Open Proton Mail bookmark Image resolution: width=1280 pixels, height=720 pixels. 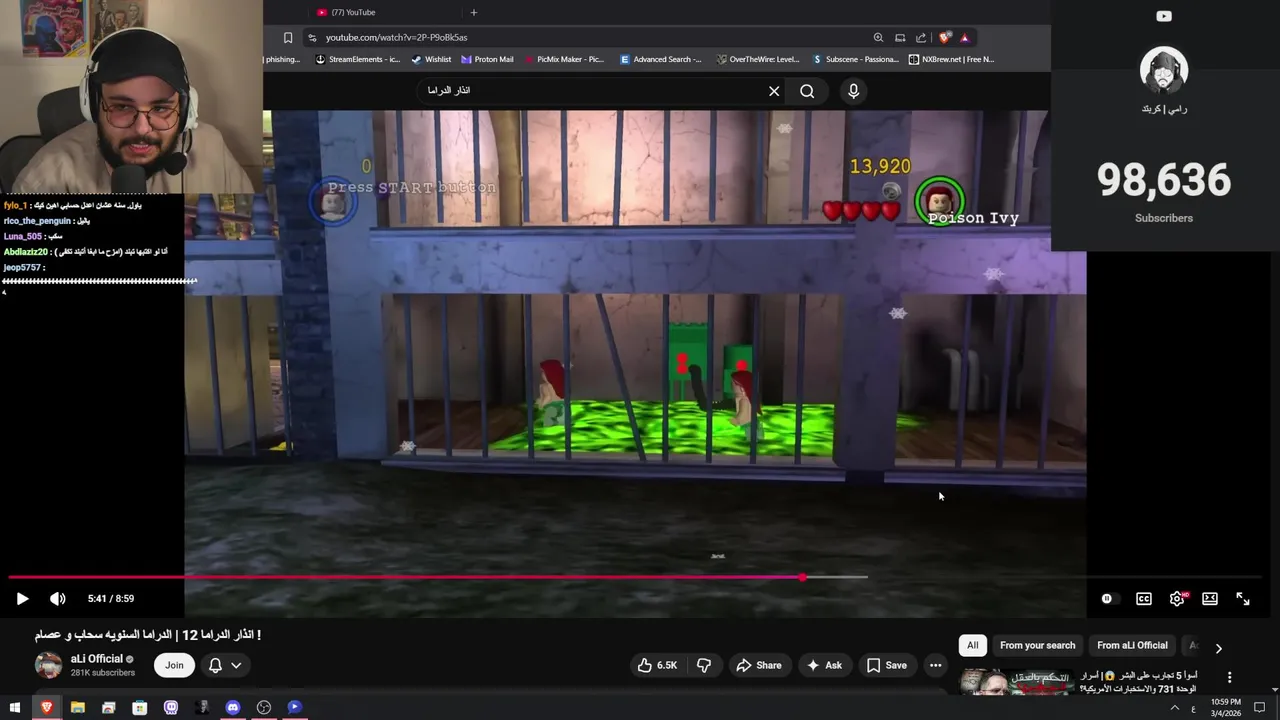tap(487, 59)
